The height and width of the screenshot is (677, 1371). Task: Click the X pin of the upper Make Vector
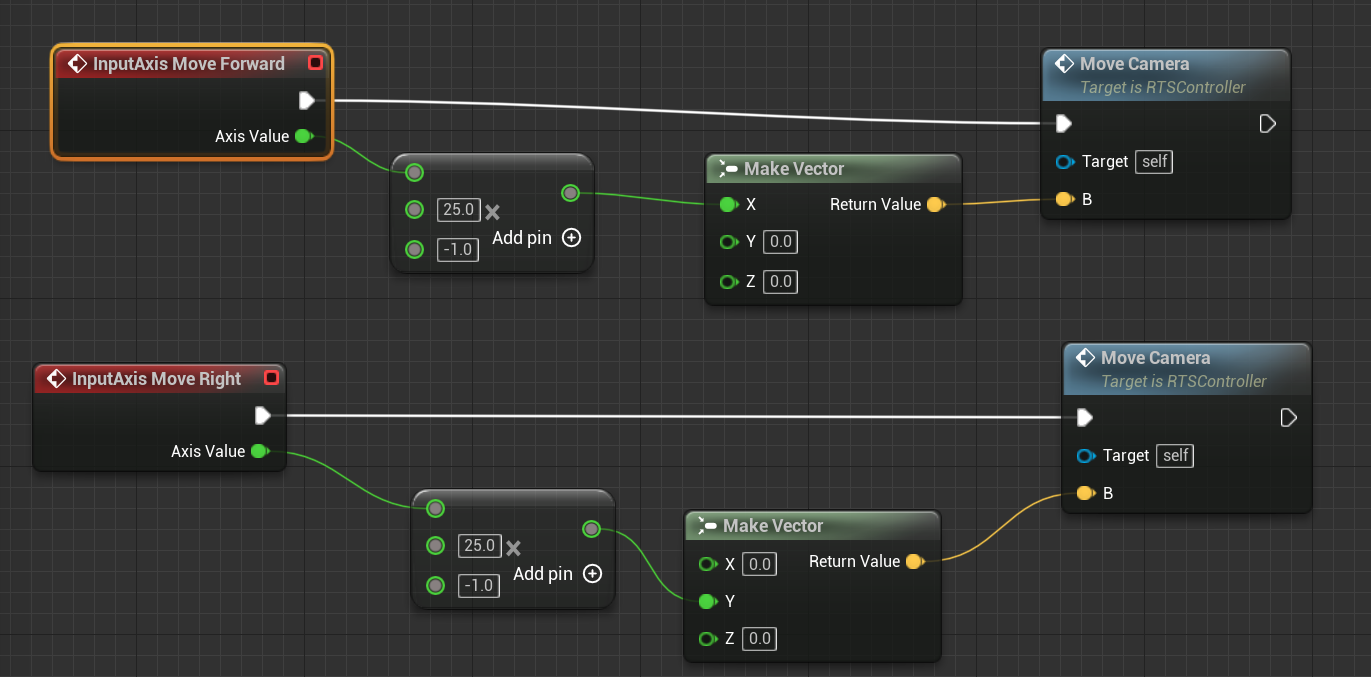pyautogui.click(x=729, y=204)
